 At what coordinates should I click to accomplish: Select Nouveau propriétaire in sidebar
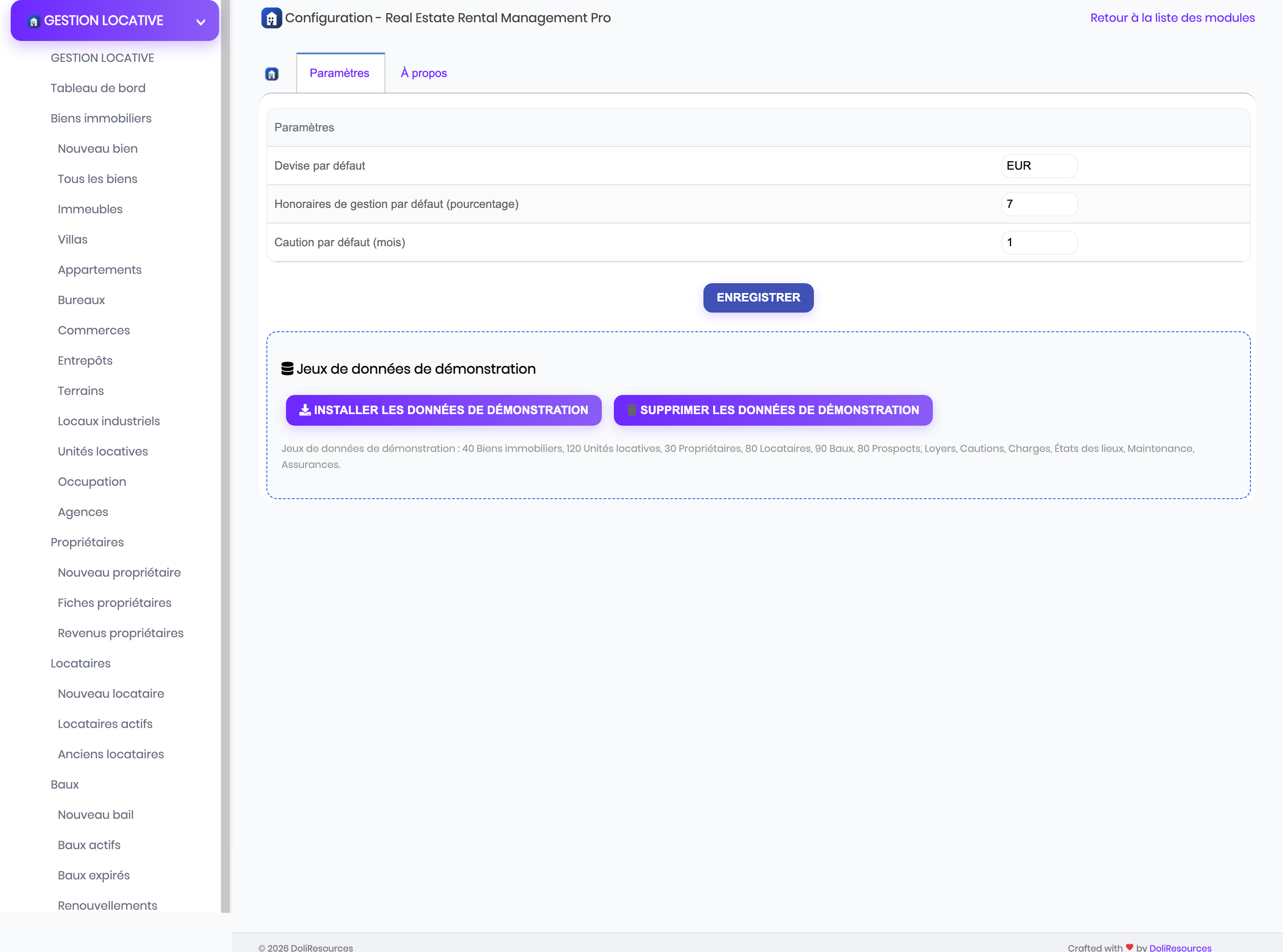(x=119, y=572)
